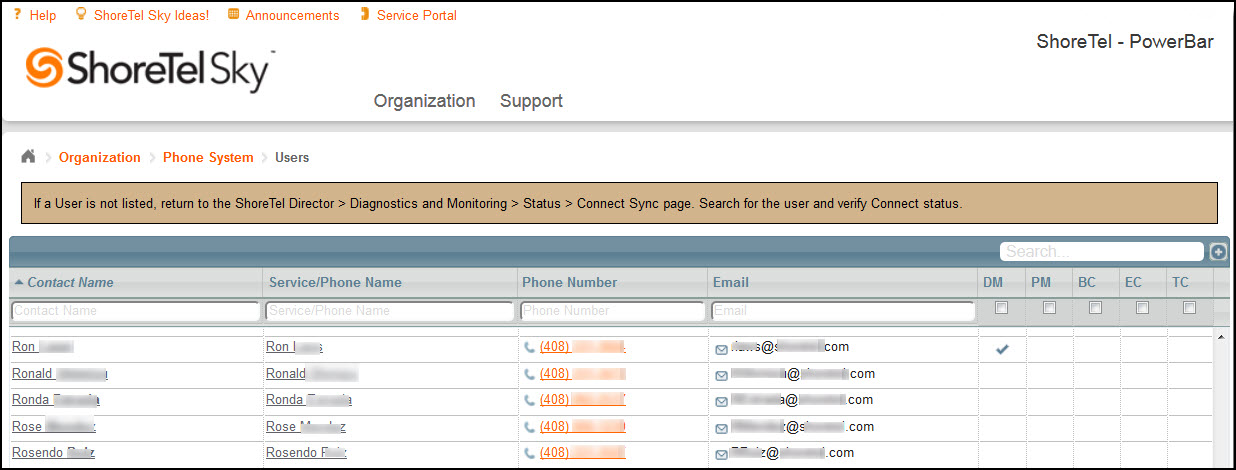The height and width of the screenshot is (470, 1236).
Task: Click phone icon in Rosendo's row
Action: tap(530, 453)
